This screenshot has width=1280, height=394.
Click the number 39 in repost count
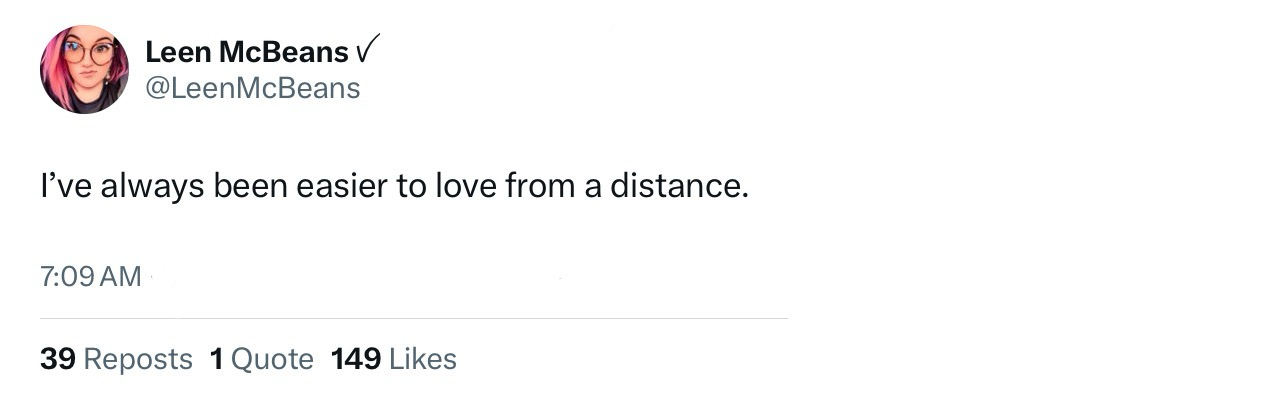pyautogui.click(x=58, y=359)
